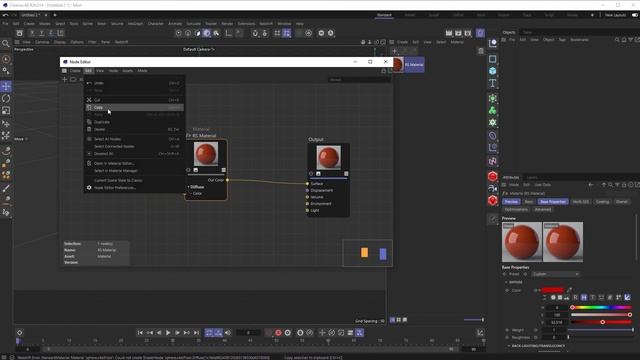Click the record keyframe red button
This screenshot has width=640, height=360.
pos(278,333)
